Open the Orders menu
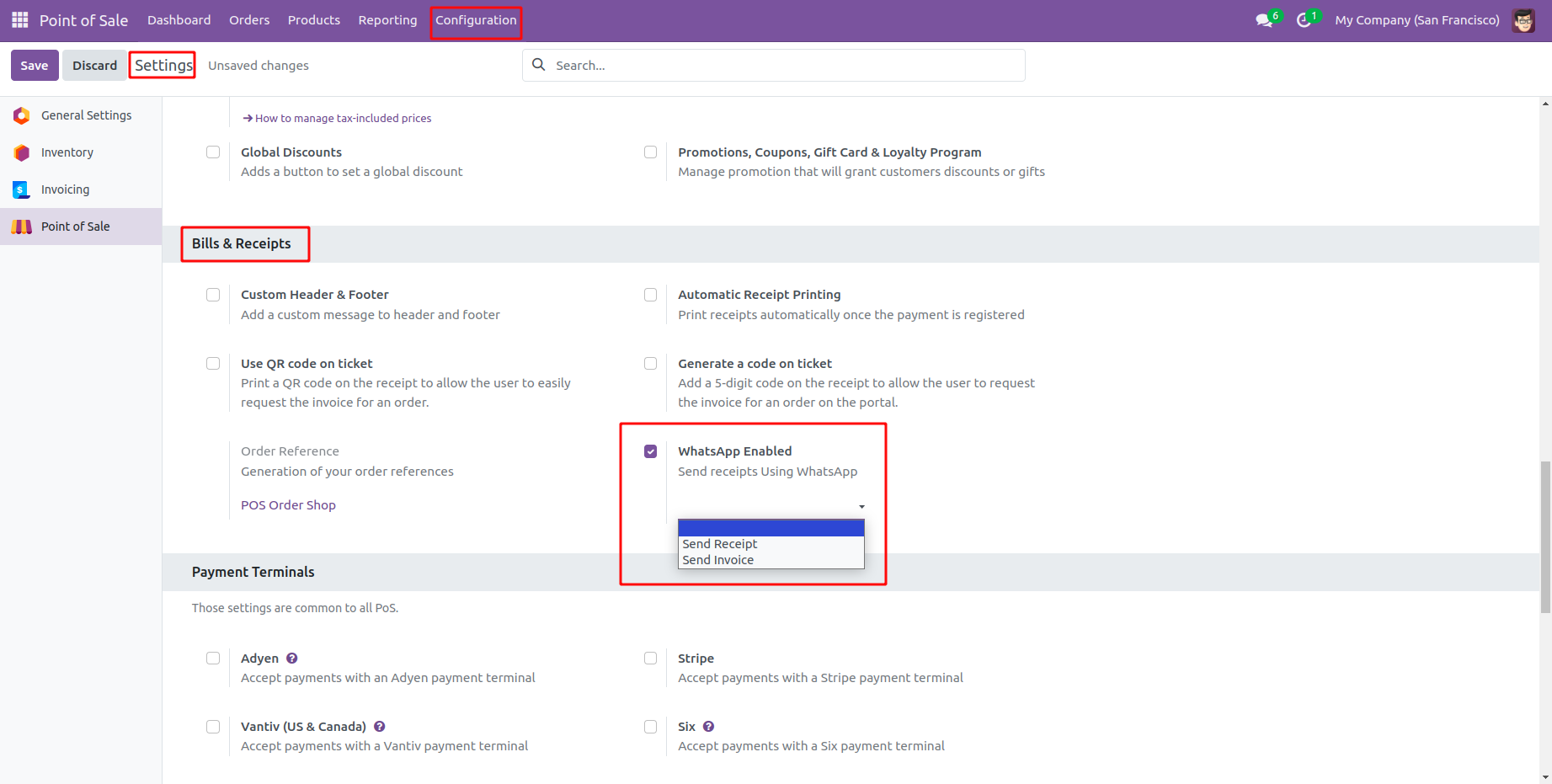This screenshot has width=1552, height=784. coord(249,20)
